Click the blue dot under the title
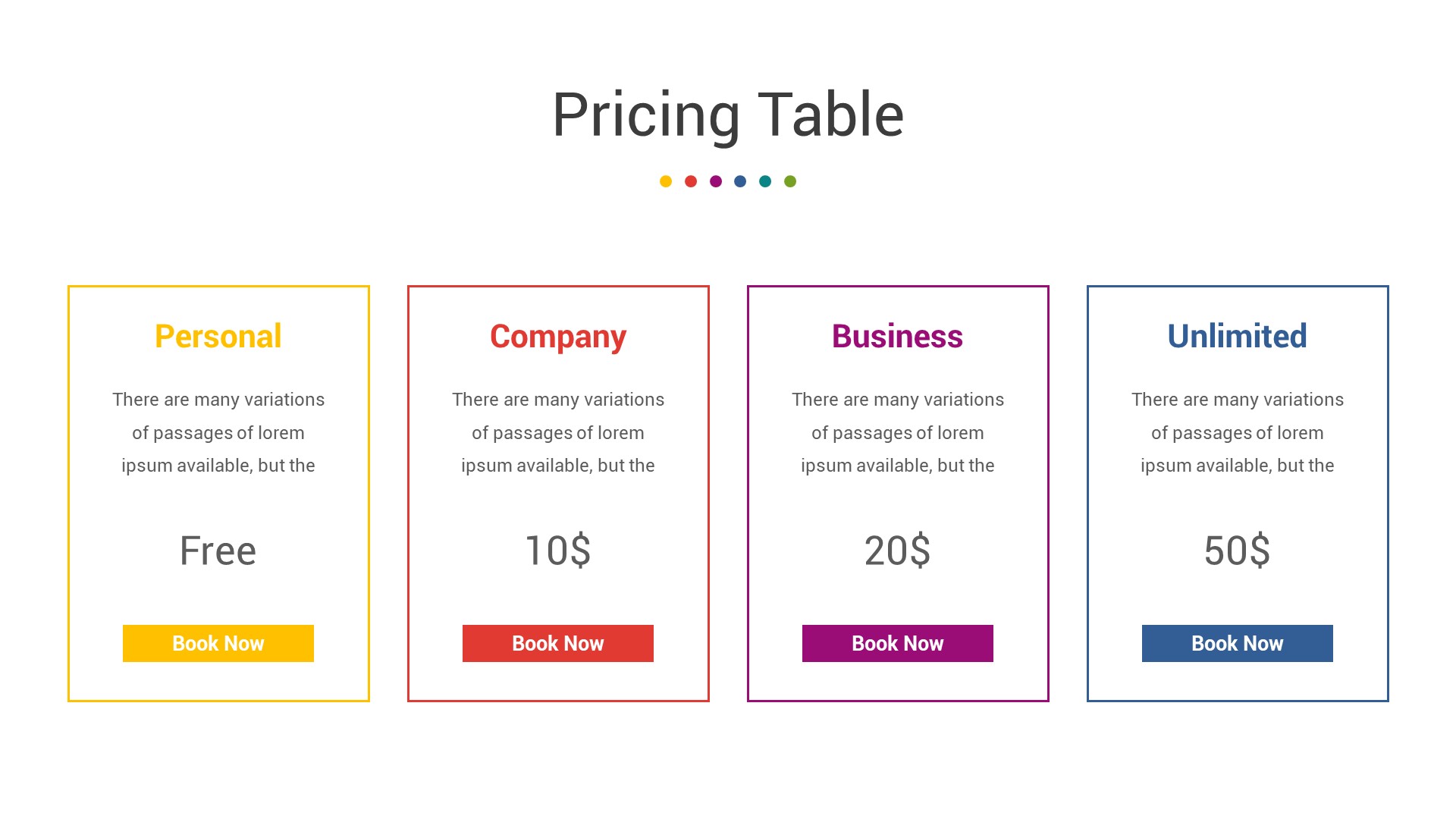Image resolution: width=1456 pixels, height=819 pixels. click(x=740, y=181)
